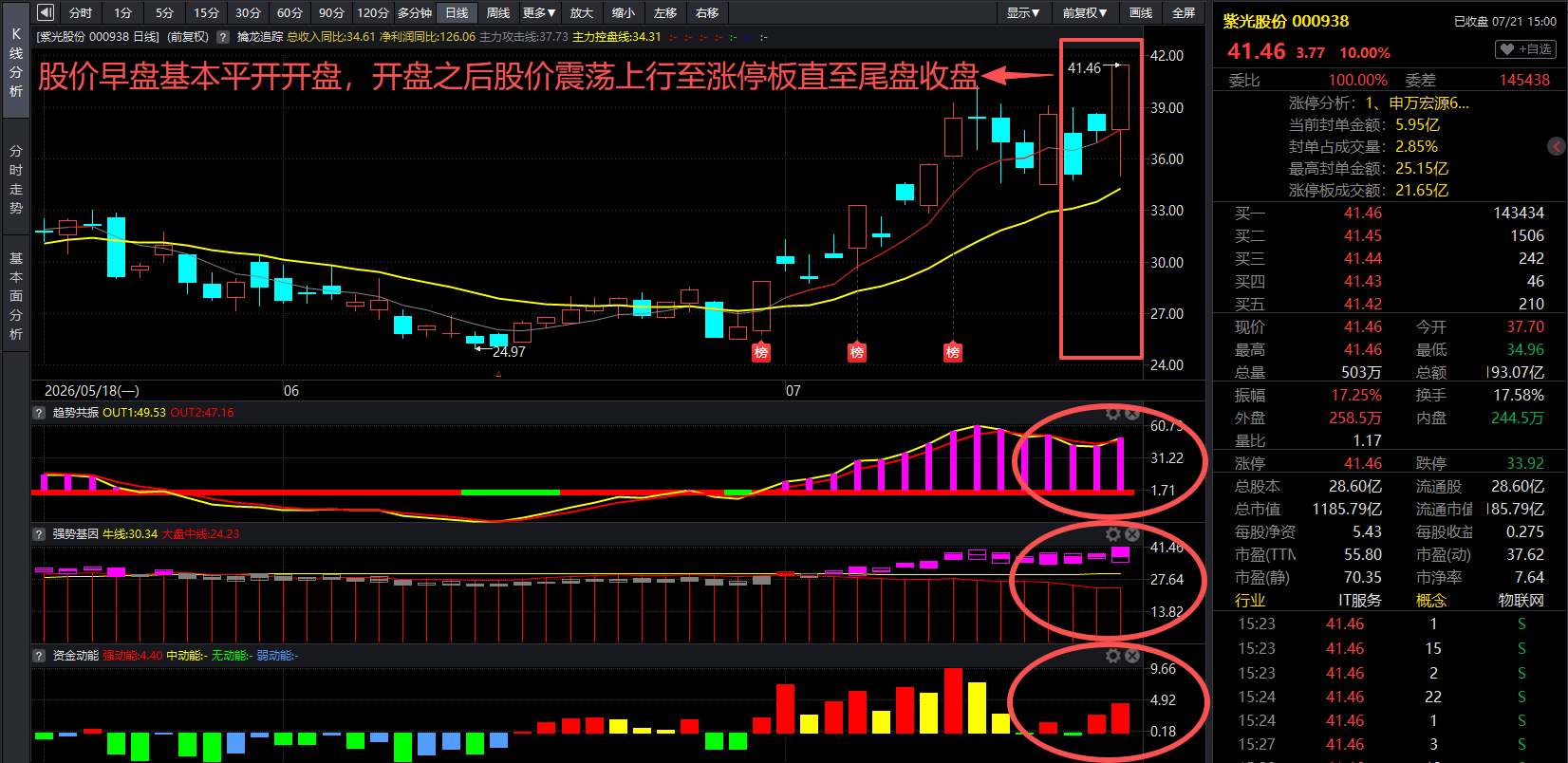This screenshot has width=1568, height=763.
Task: Click 资金动能 indicator name
Action: click(x=75, y=656)
